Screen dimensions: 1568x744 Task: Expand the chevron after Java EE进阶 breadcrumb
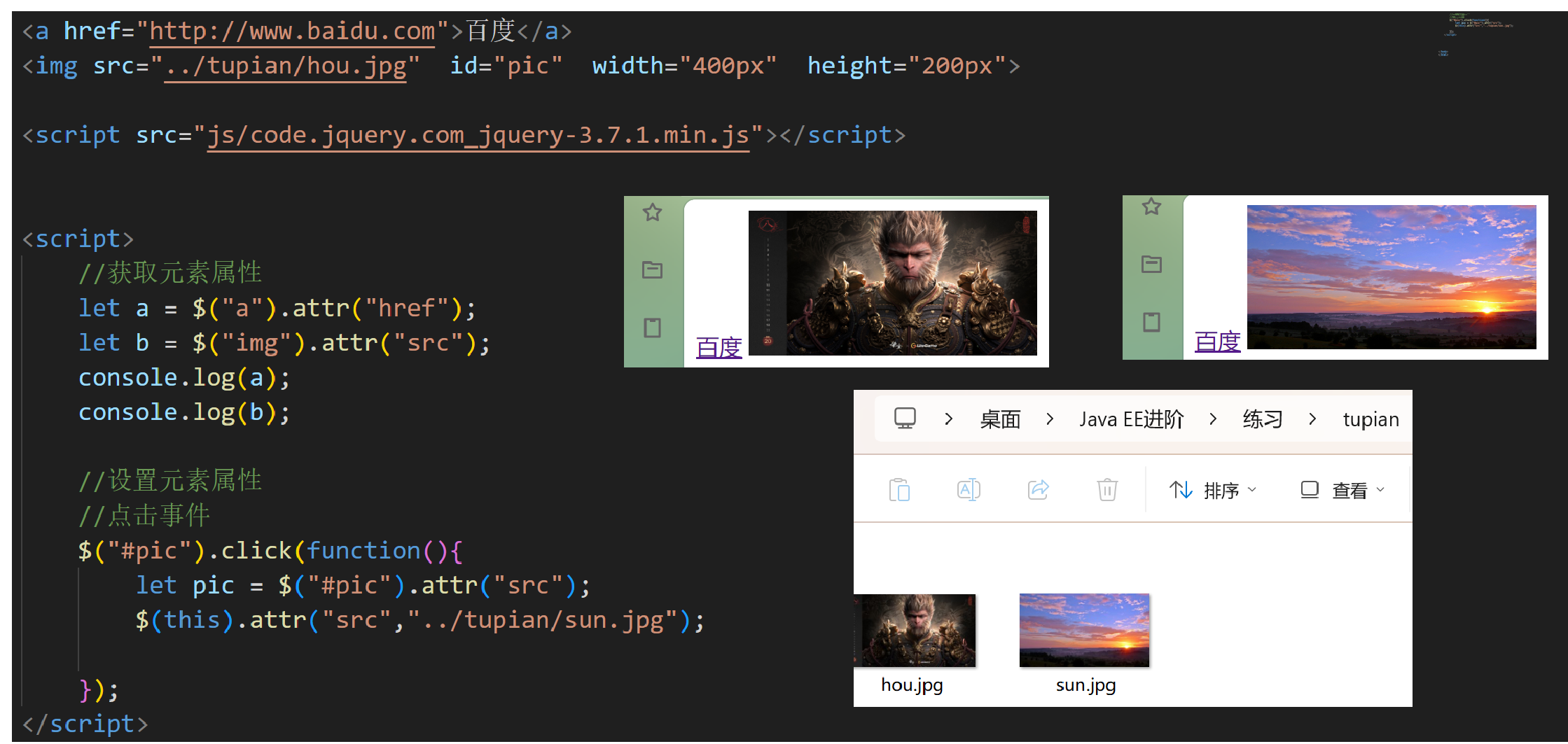point(1213,419)
